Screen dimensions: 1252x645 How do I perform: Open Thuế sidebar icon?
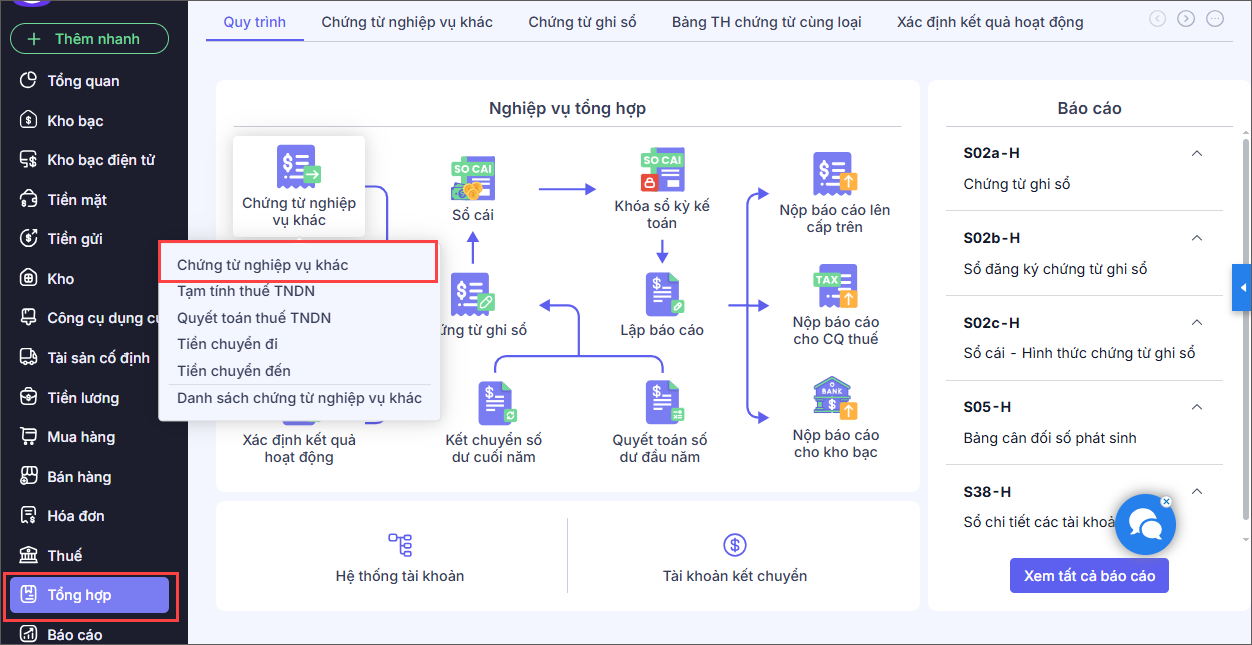pos(29,556)
